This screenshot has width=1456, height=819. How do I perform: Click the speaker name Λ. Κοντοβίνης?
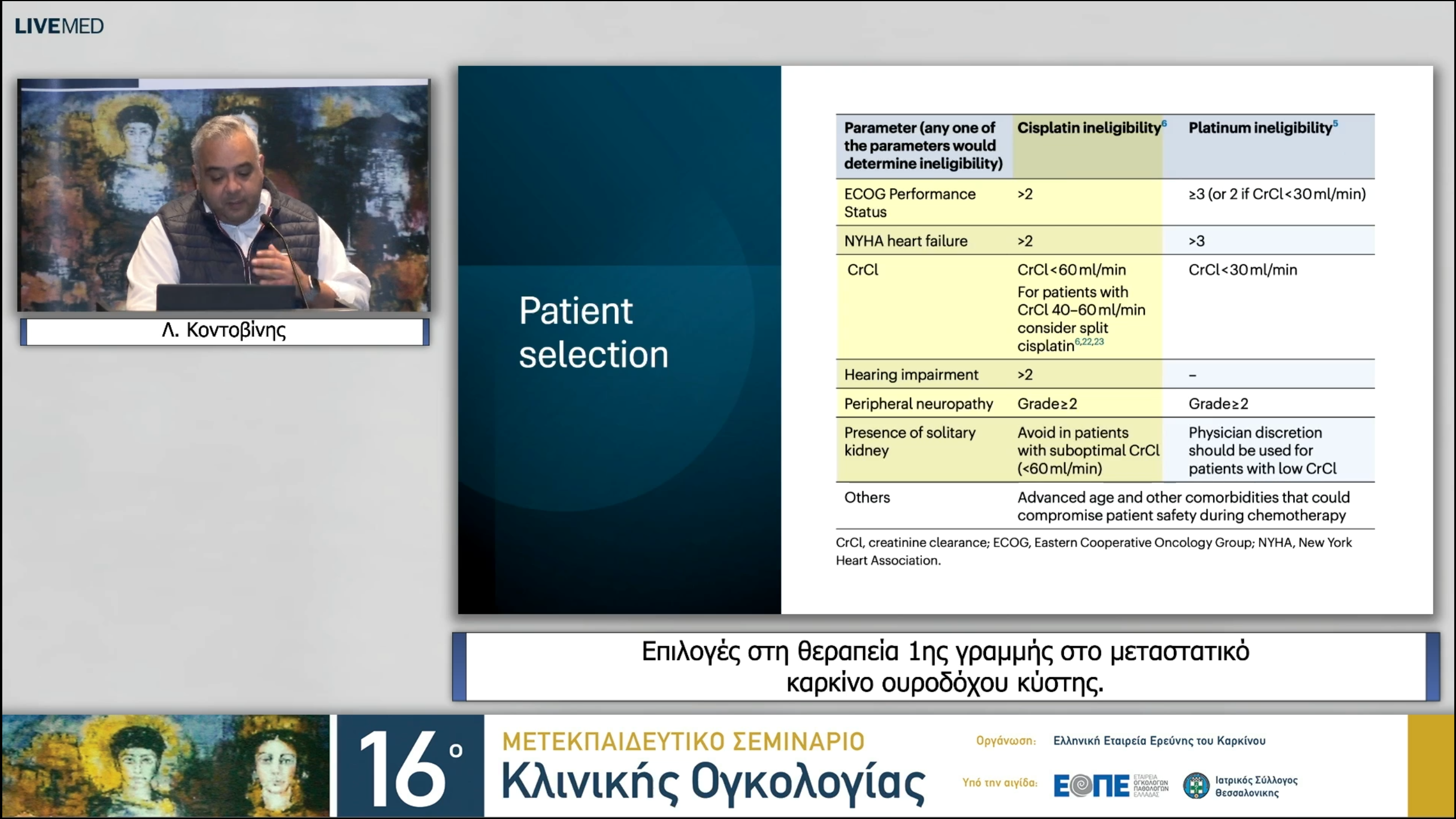(224, 330)
